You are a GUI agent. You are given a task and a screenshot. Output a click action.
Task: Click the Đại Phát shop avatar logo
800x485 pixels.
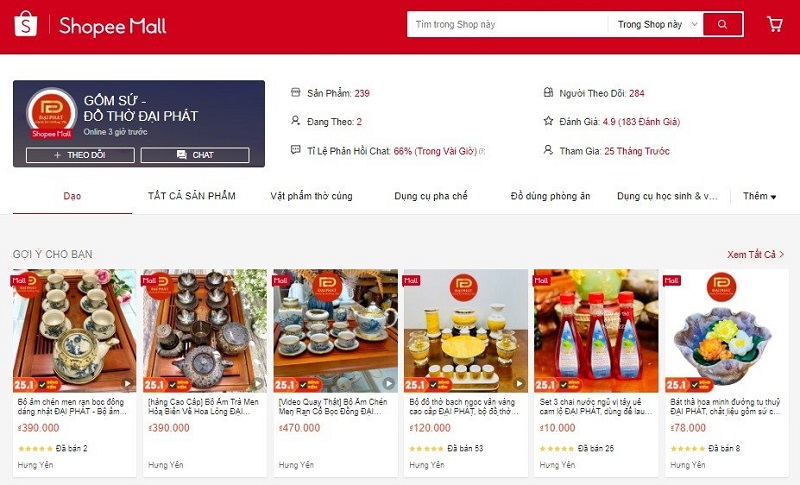51,112
